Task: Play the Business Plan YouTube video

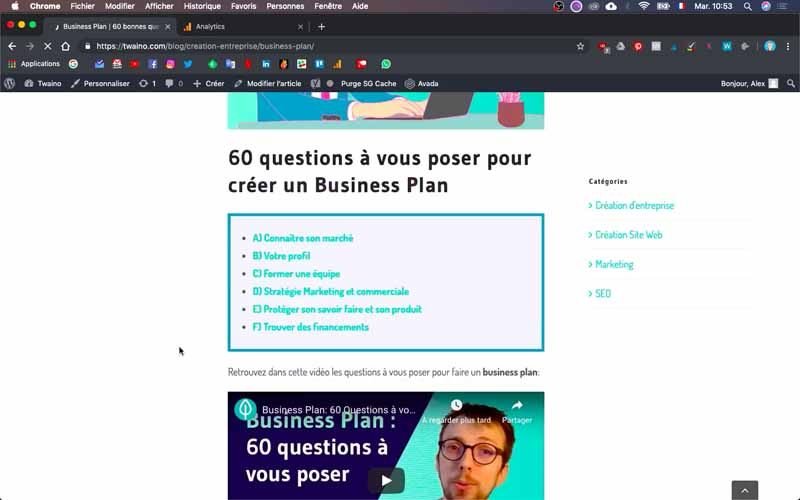Action: pos(386,480)
